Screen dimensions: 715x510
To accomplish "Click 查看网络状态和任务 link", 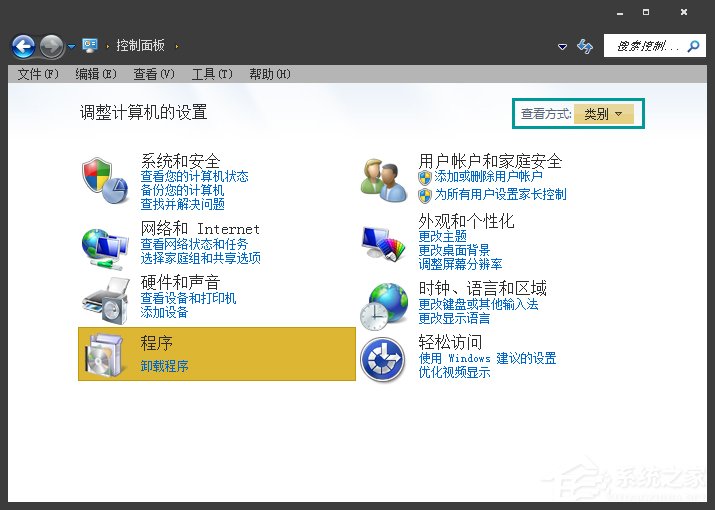I will point(194,244).
